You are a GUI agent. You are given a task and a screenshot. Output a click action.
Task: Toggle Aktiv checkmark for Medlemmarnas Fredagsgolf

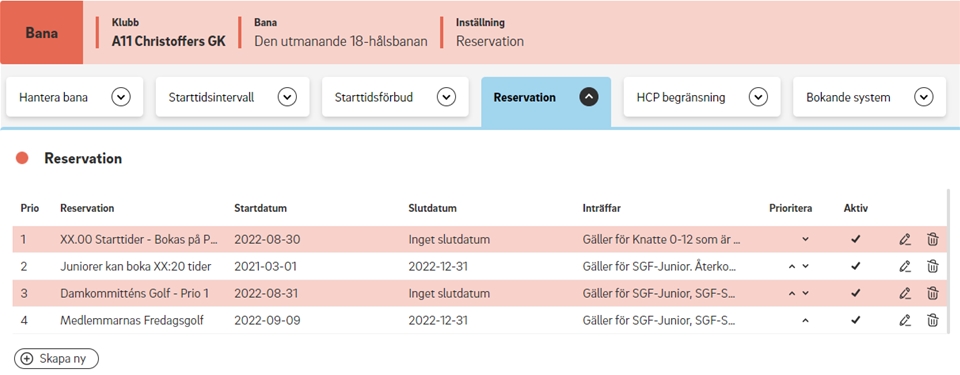[856, 320]
